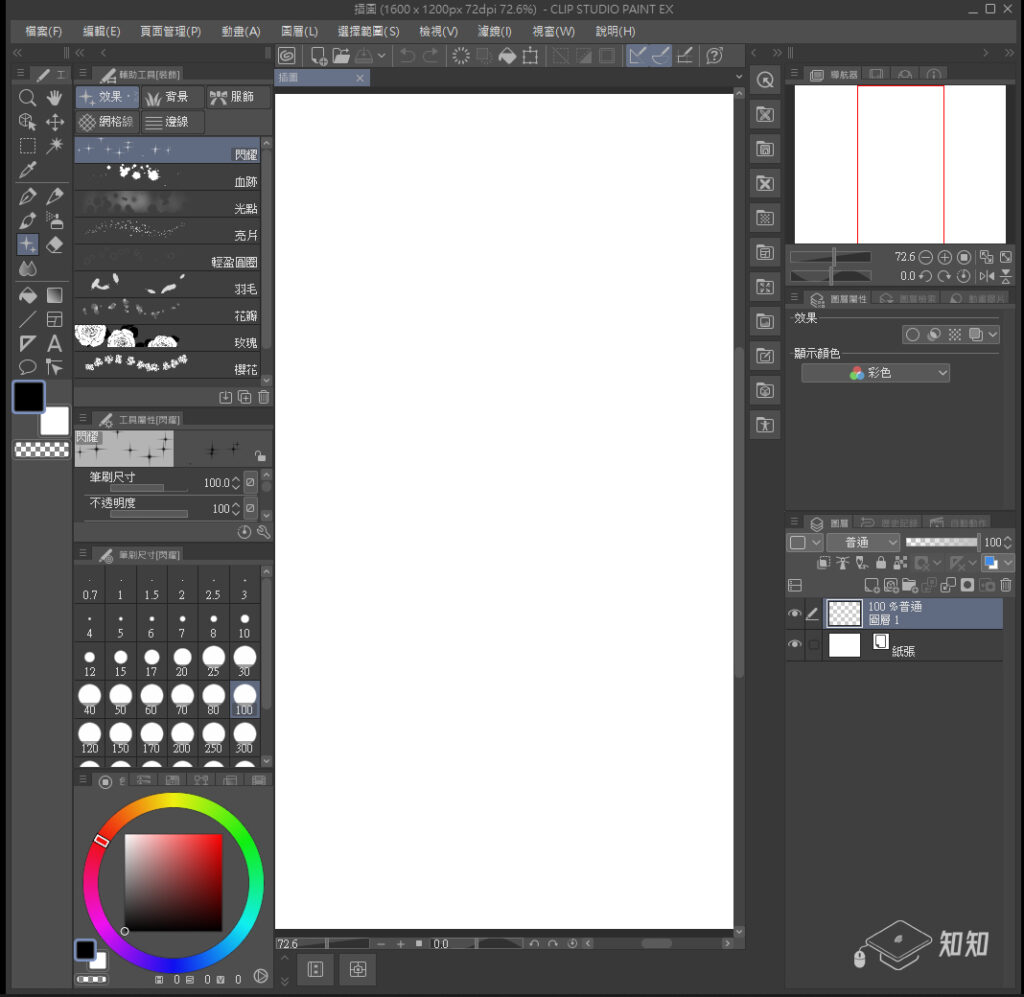The image size is (1024, 997).
Task: Select the 玫瑰 brush
Action: [167, 338]
